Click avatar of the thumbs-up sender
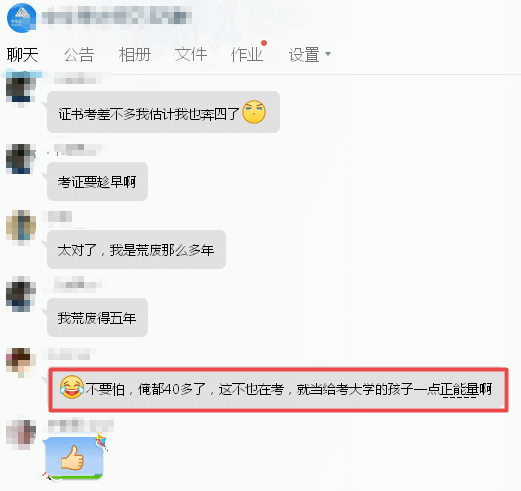Viewport: 521px width, 491px height. (21, 433)
